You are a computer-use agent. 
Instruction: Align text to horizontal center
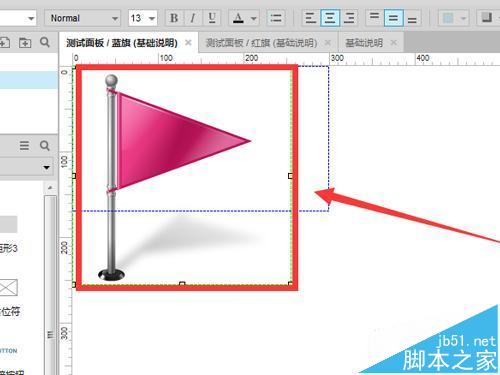pyautogui.click(x=330, y=18)
